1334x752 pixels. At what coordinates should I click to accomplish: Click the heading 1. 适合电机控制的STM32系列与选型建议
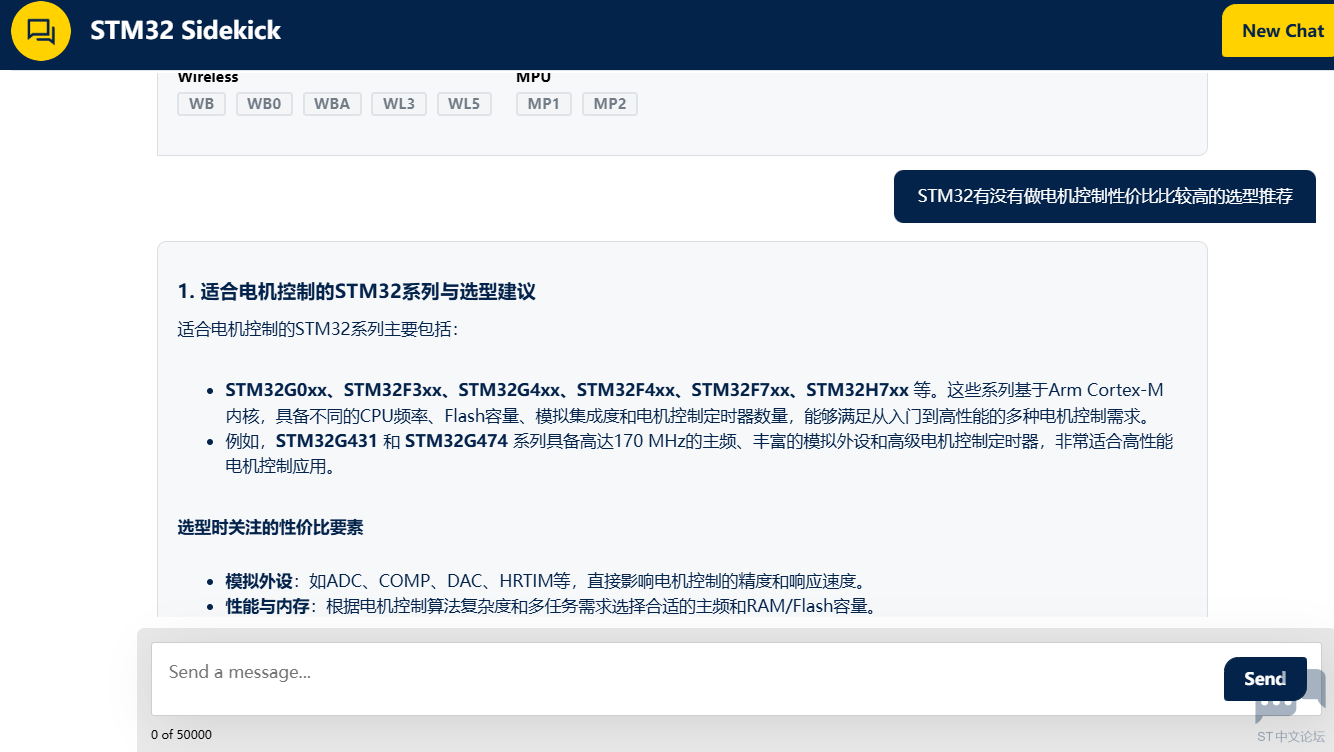pos(357,292)
